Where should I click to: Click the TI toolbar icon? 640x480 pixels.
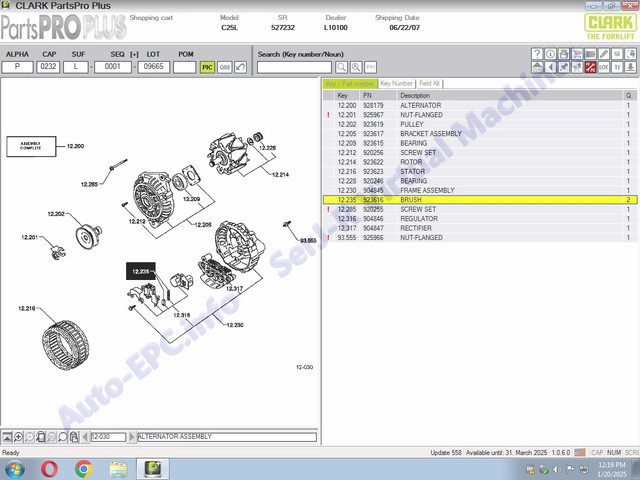click(617, 67)
